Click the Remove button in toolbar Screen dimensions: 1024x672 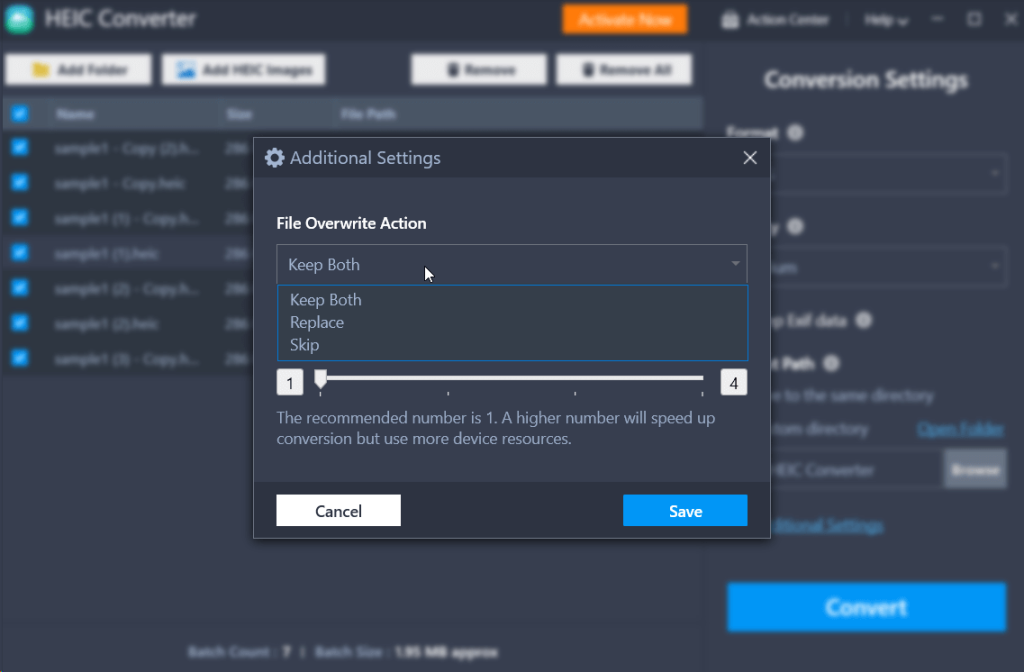point(479,70)
